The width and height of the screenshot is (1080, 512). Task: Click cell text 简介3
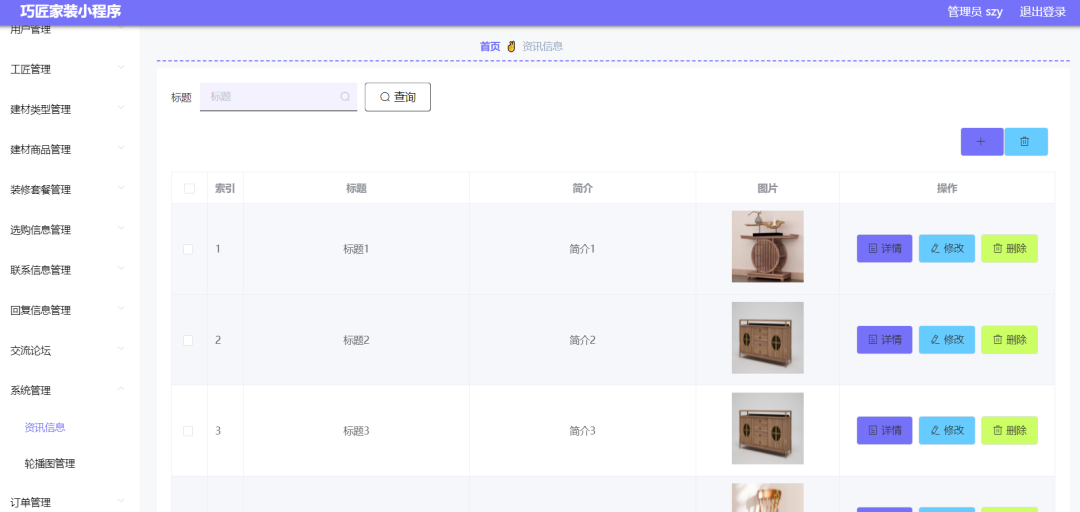point(582,431)
